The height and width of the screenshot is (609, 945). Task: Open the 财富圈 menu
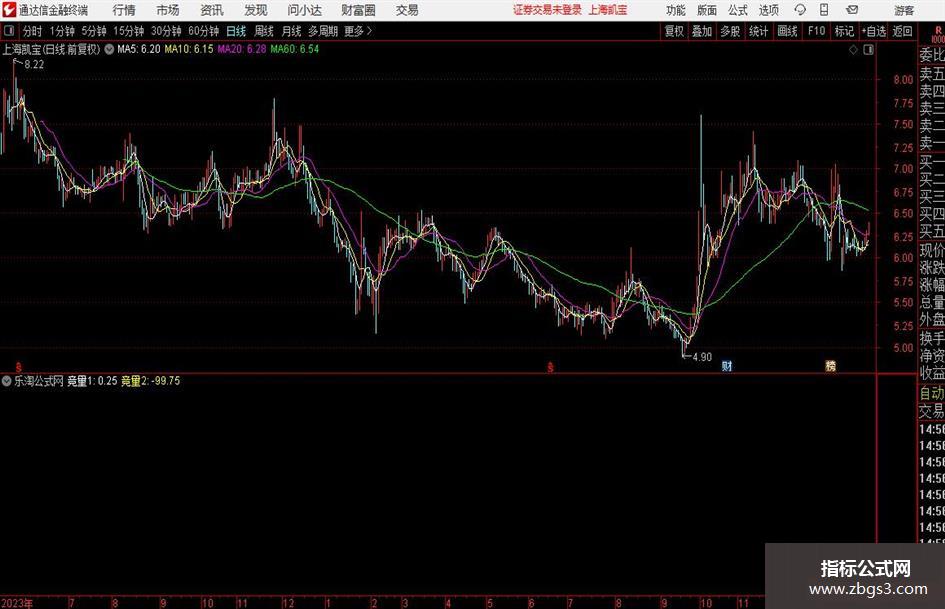358,10
